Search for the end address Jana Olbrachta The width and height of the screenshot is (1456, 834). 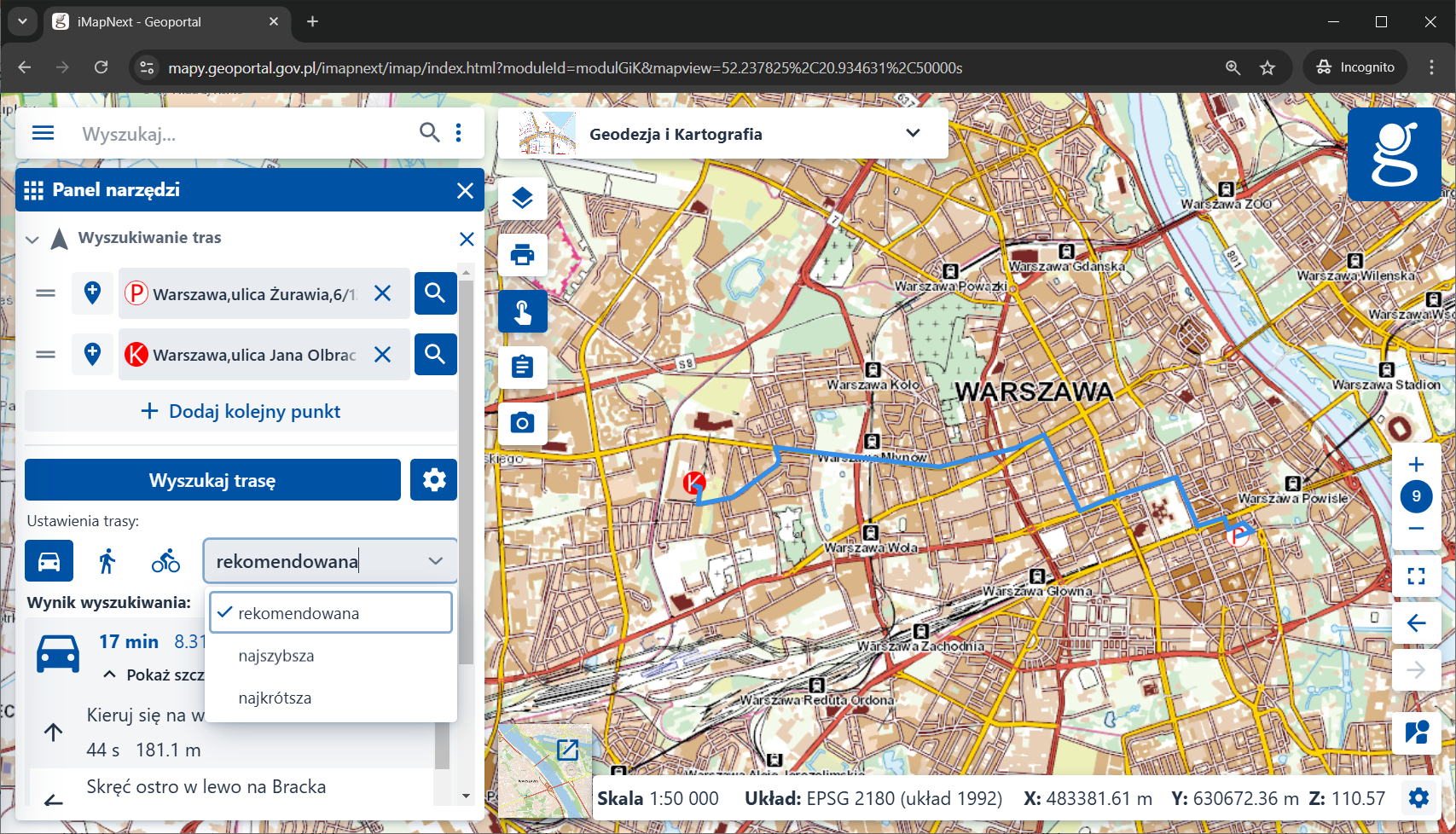[x=435, y=354]
